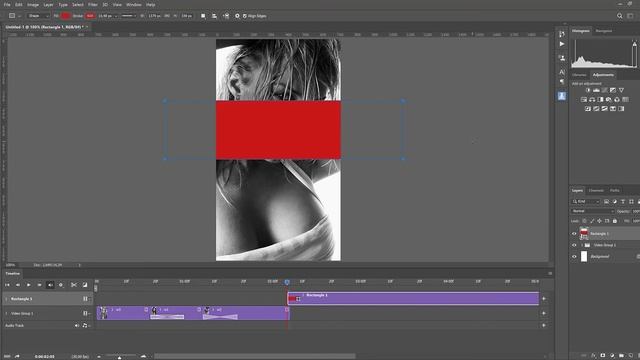
Task: Add a Curves adjustment
Action: point(604,90)
